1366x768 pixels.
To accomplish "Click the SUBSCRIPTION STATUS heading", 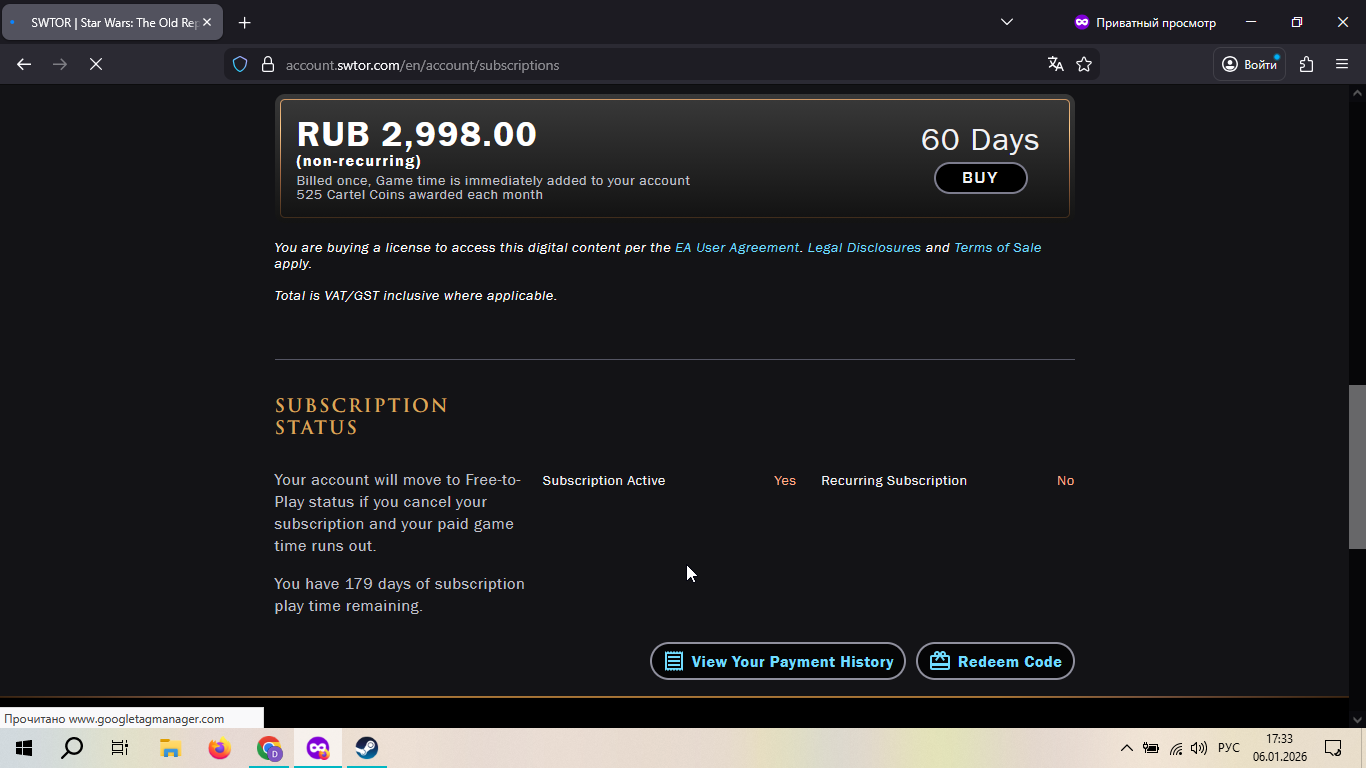I will (x=361, y=416).
